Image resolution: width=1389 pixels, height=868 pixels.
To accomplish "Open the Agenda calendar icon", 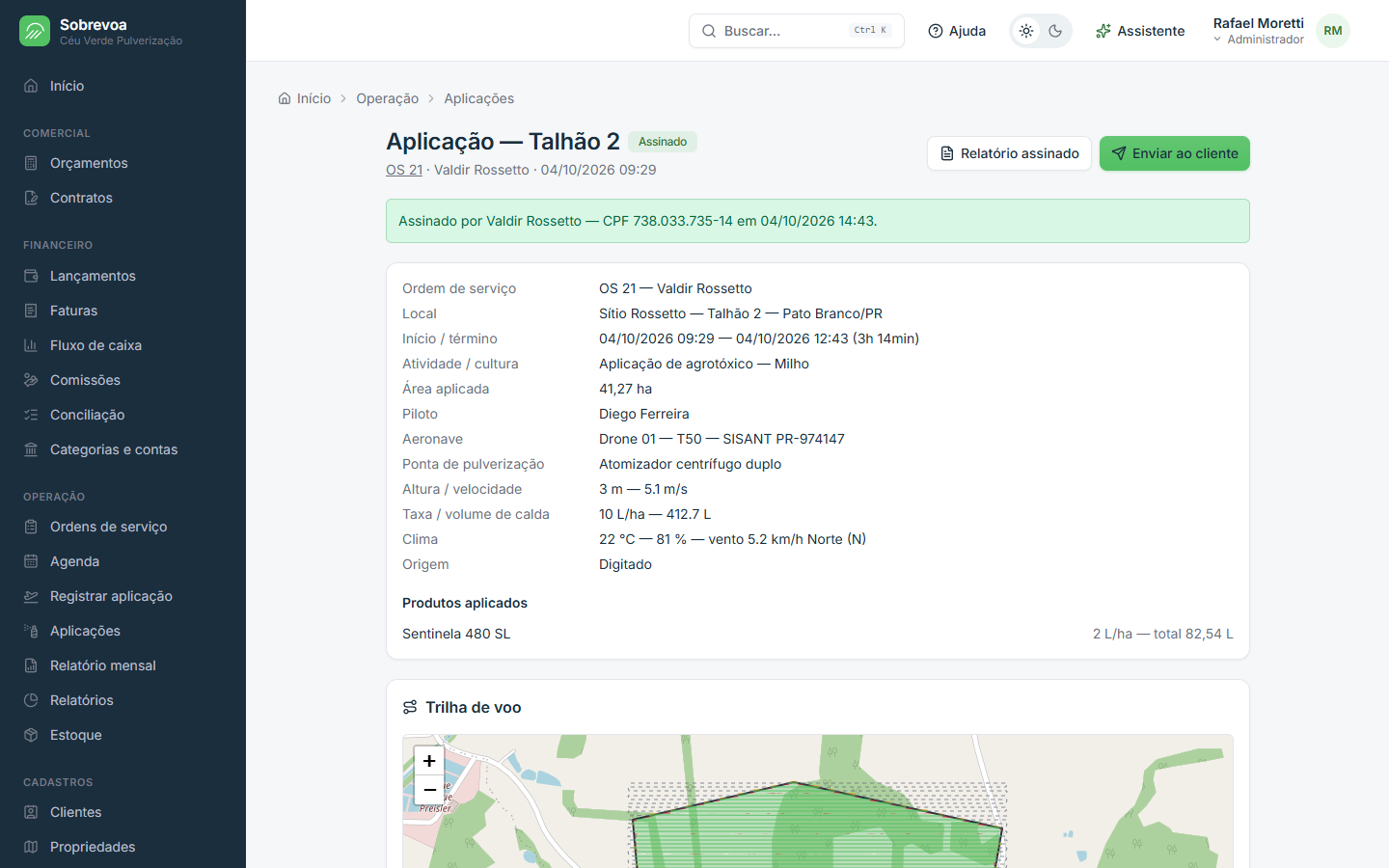I will tap(31, 561).
